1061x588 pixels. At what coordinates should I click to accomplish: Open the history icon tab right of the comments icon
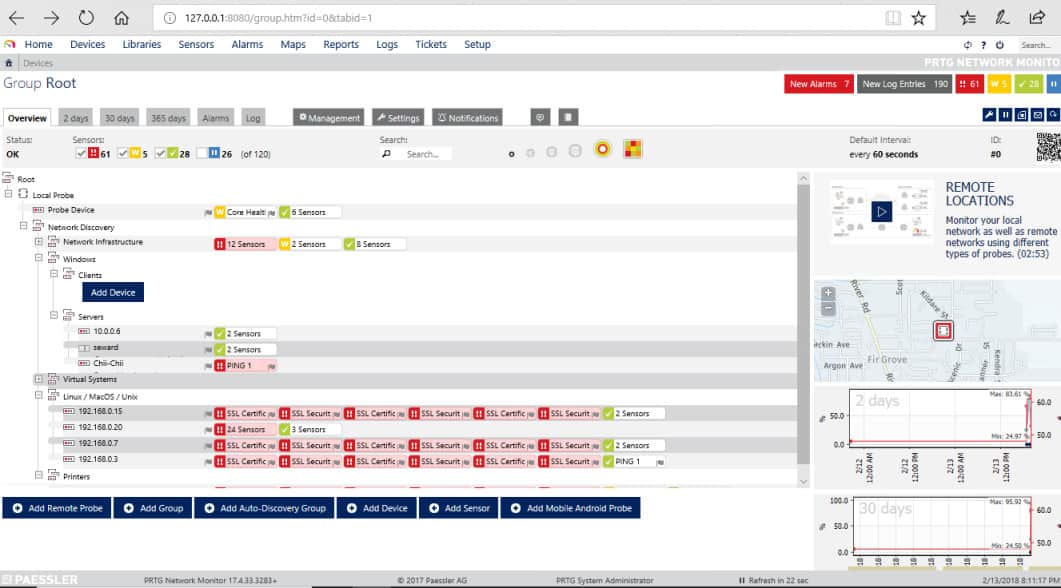pos(568,117)
